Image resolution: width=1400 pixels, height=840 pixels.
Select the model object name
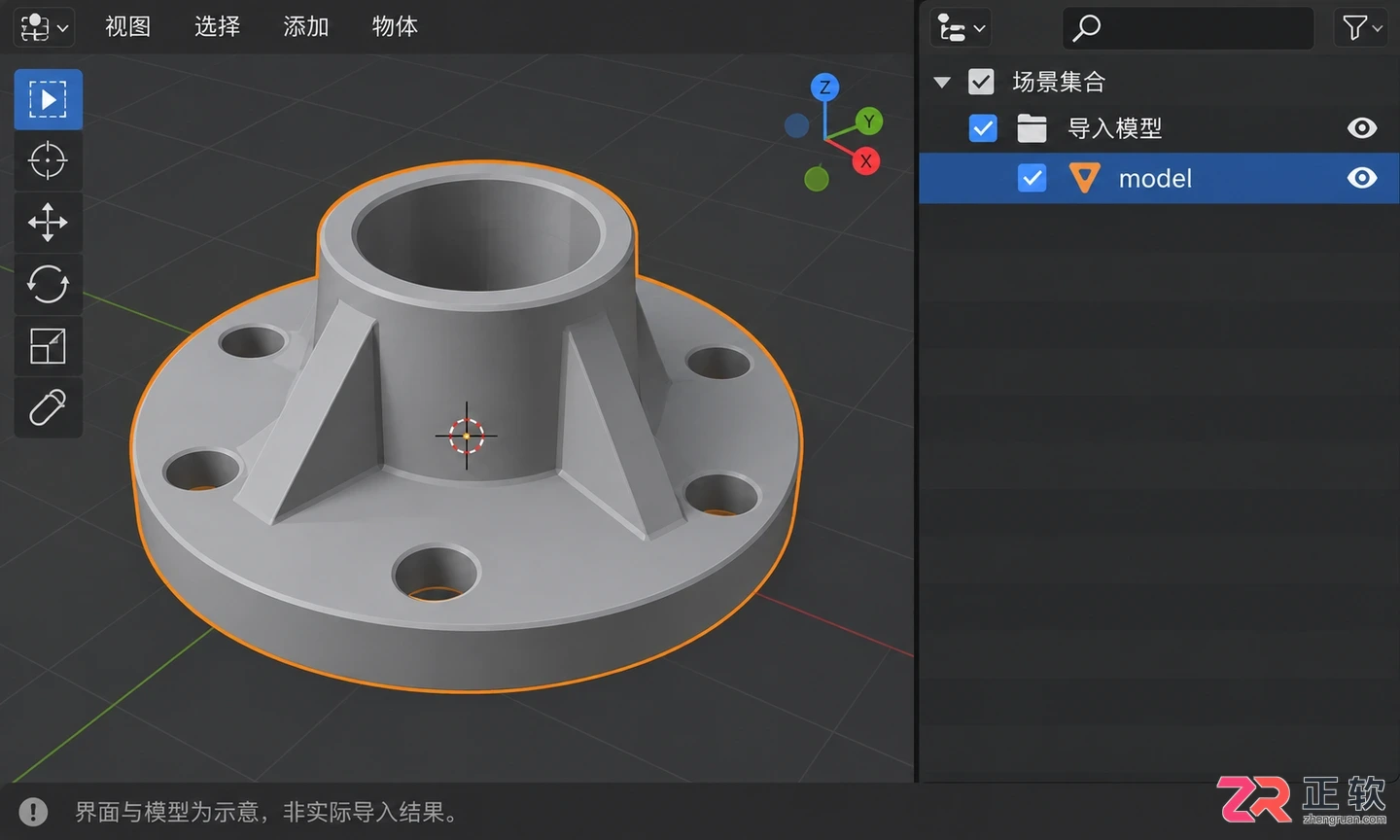[1155, 179]
